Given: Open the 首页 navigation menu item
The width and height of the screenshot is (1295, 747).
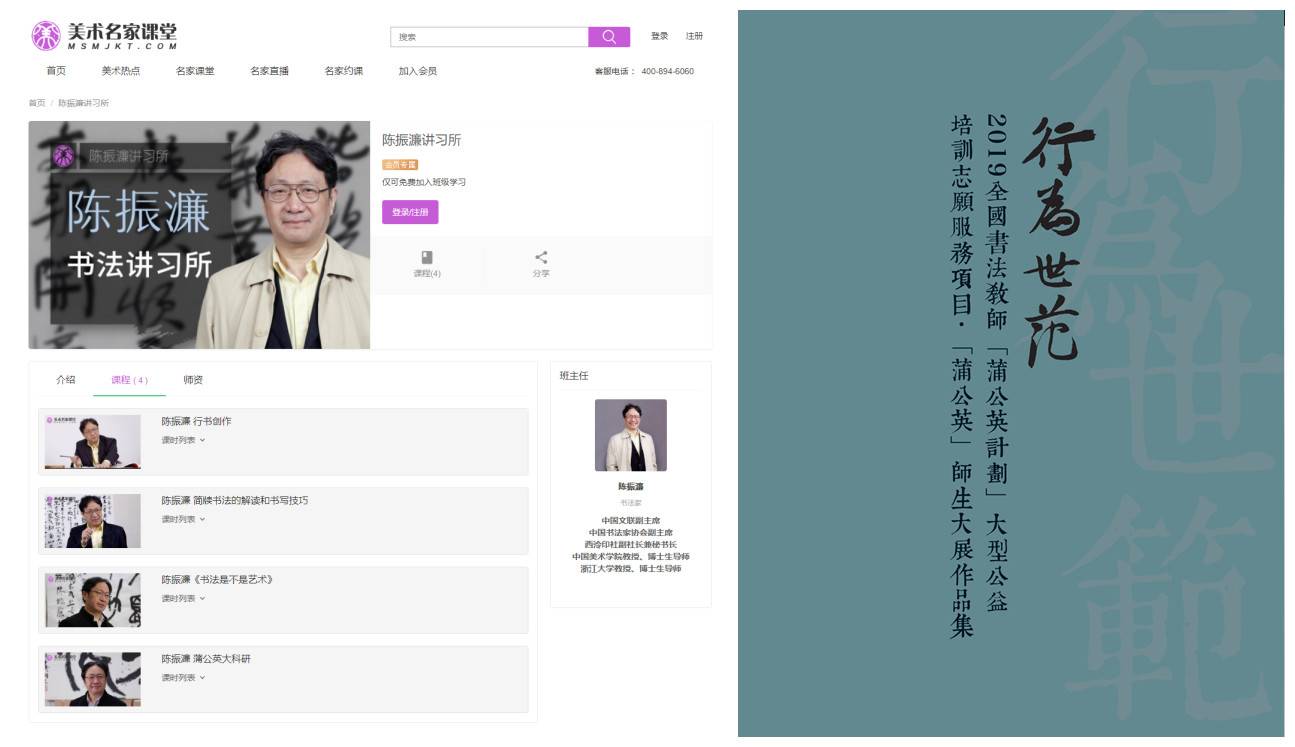Looking at the screenshot, I should [56, 71].
